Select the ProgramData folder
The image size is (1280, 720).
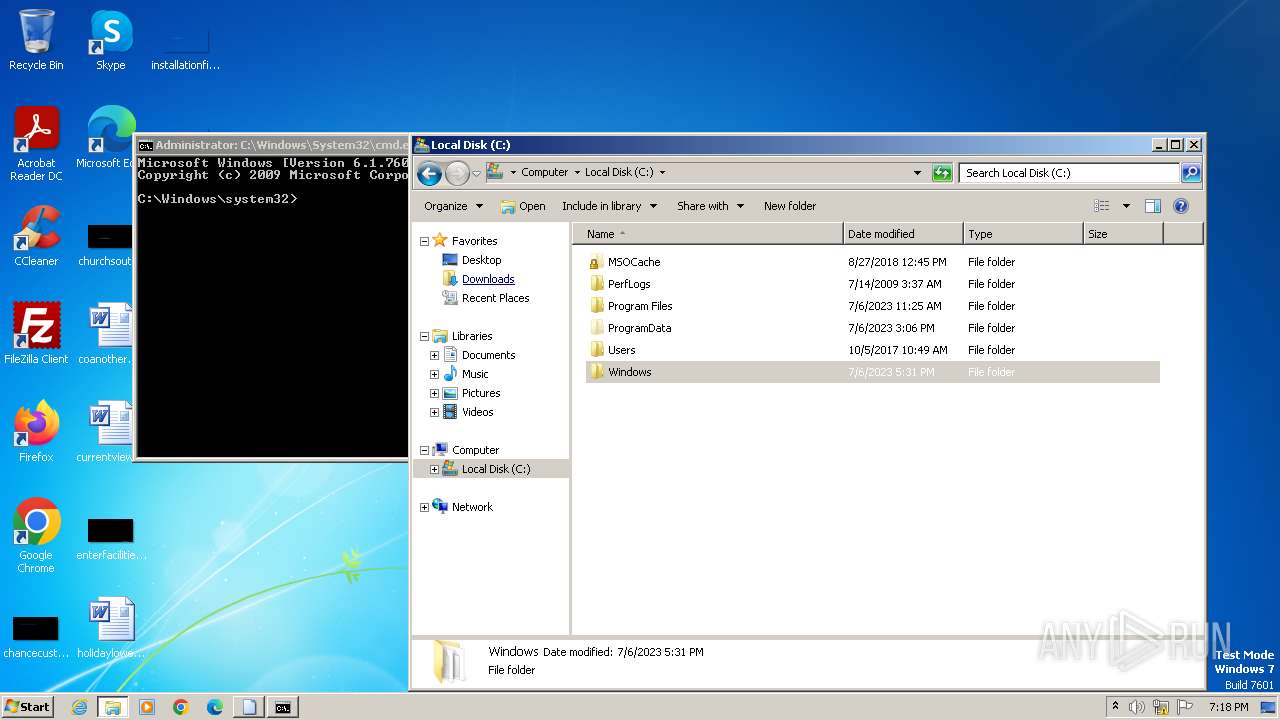point(639,328)
